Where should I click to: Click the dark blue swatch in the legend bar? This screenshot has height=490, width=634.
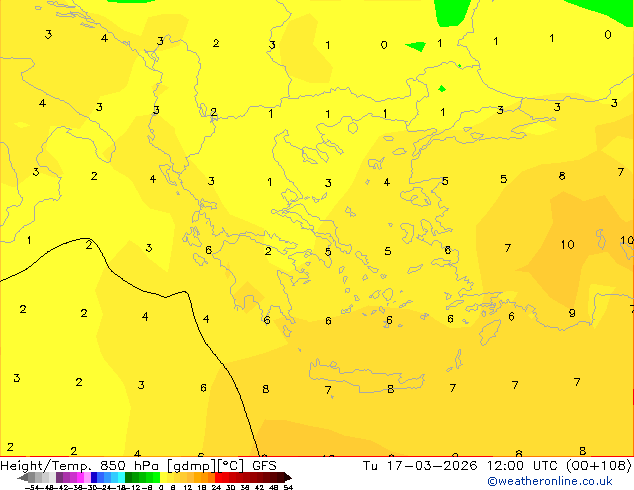click(94, 477)
